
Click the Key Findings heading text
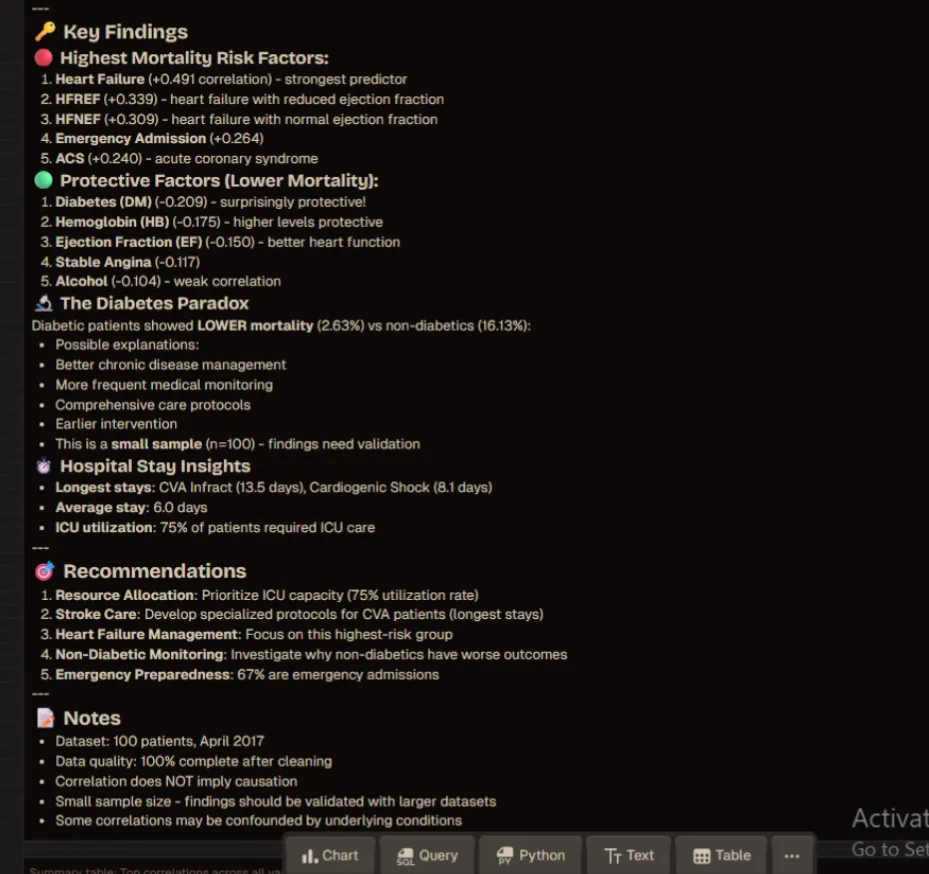[126, 31]
